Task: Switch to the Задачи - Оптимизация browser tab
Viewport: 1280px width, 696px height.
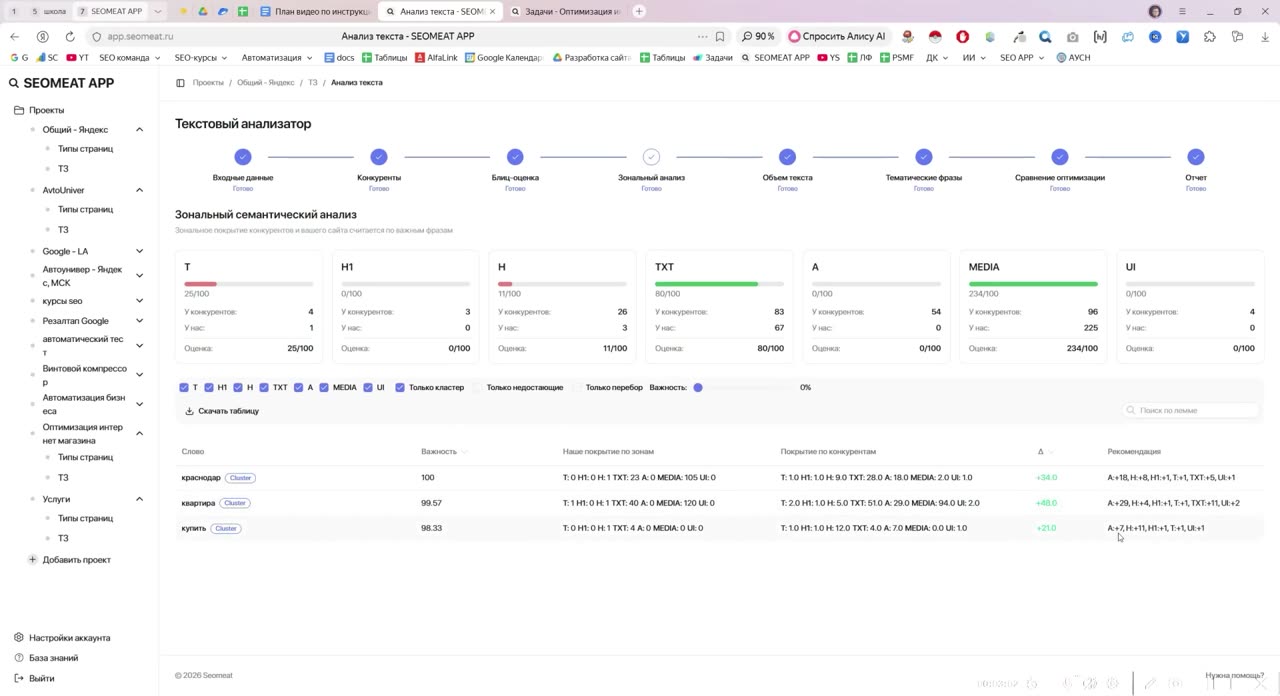Action: coord(565,12)
